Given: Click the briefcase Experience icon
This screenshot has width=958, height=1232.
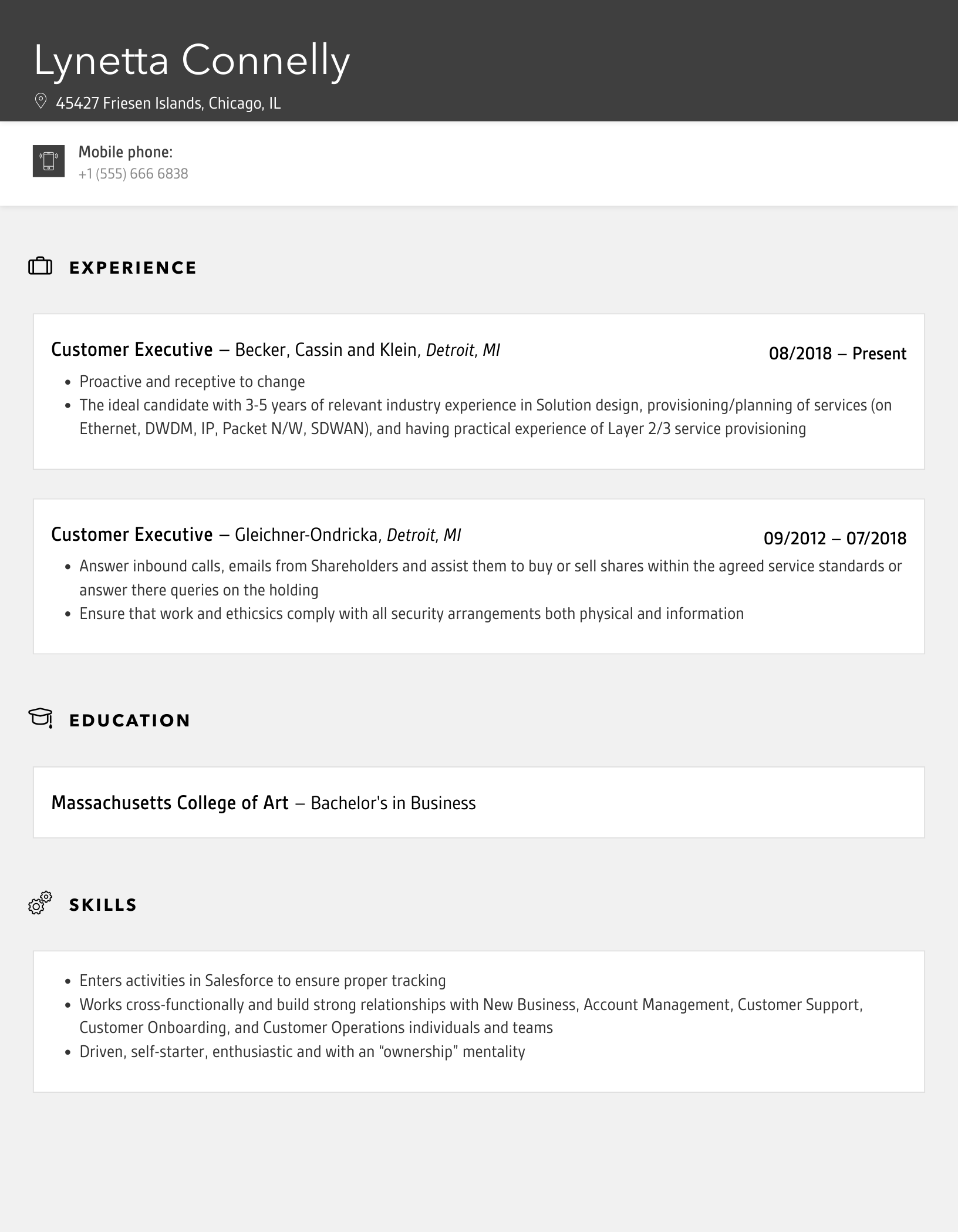Looking at the screenshot, I should click(x=41, y=267).
